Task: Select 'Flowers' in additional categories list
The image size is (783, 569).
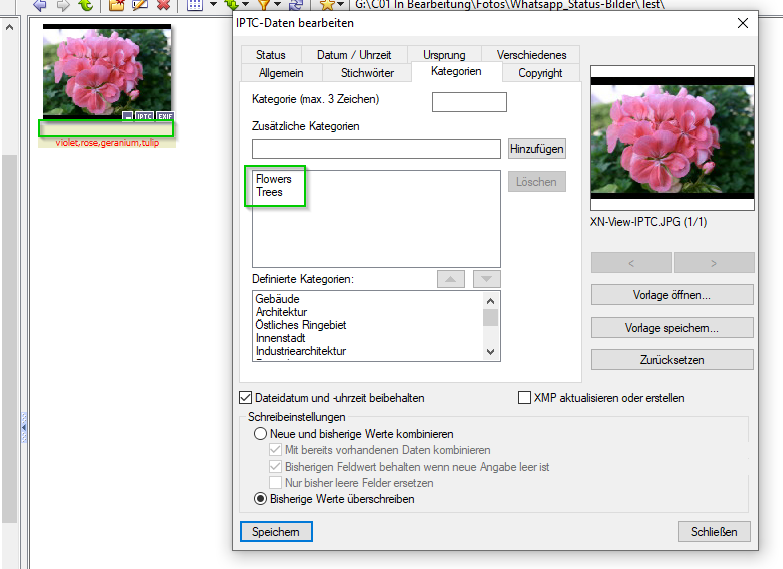Action: (x=274, y=179)
